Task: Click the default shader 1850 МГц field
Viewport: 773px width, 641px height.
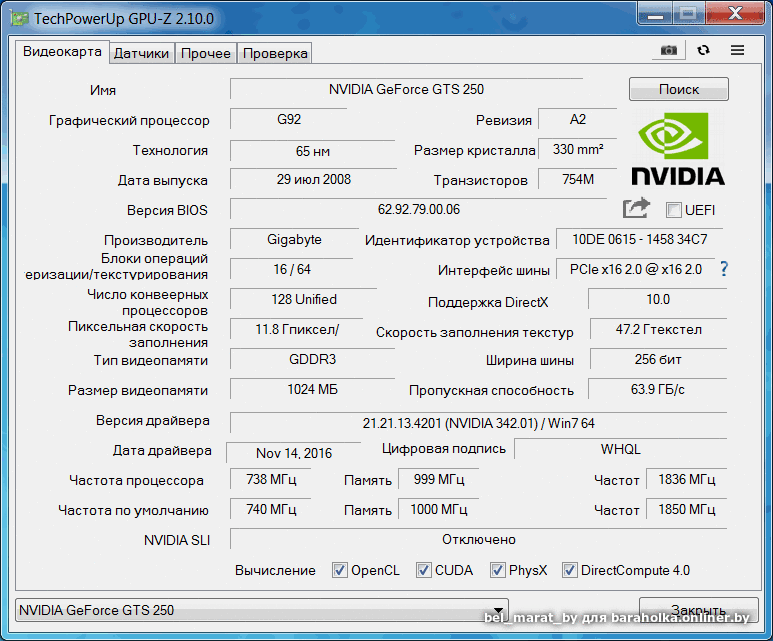Action: [686, 509]
